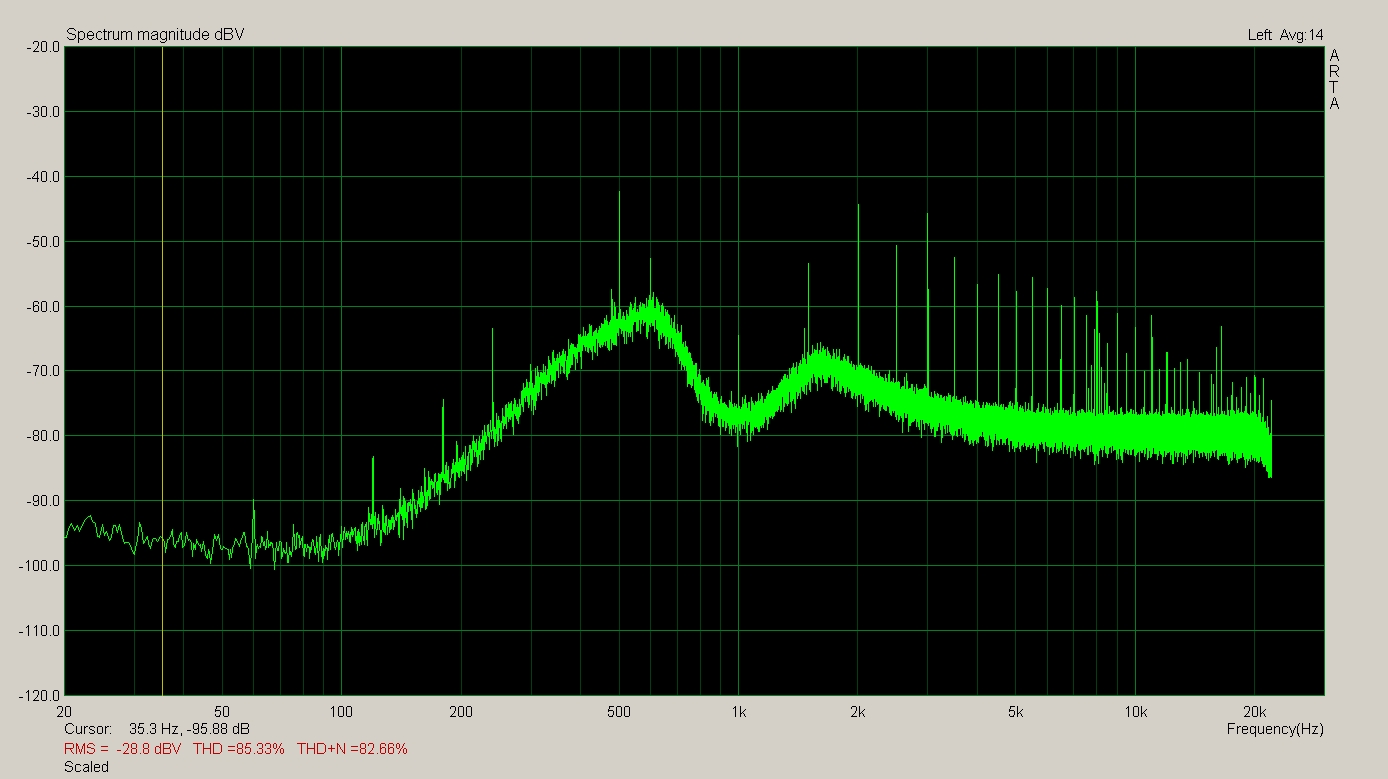Viewport: 1388px width, 779px height.
Task: Click the '500' frequency axis label
Action: tap(619, 712)
